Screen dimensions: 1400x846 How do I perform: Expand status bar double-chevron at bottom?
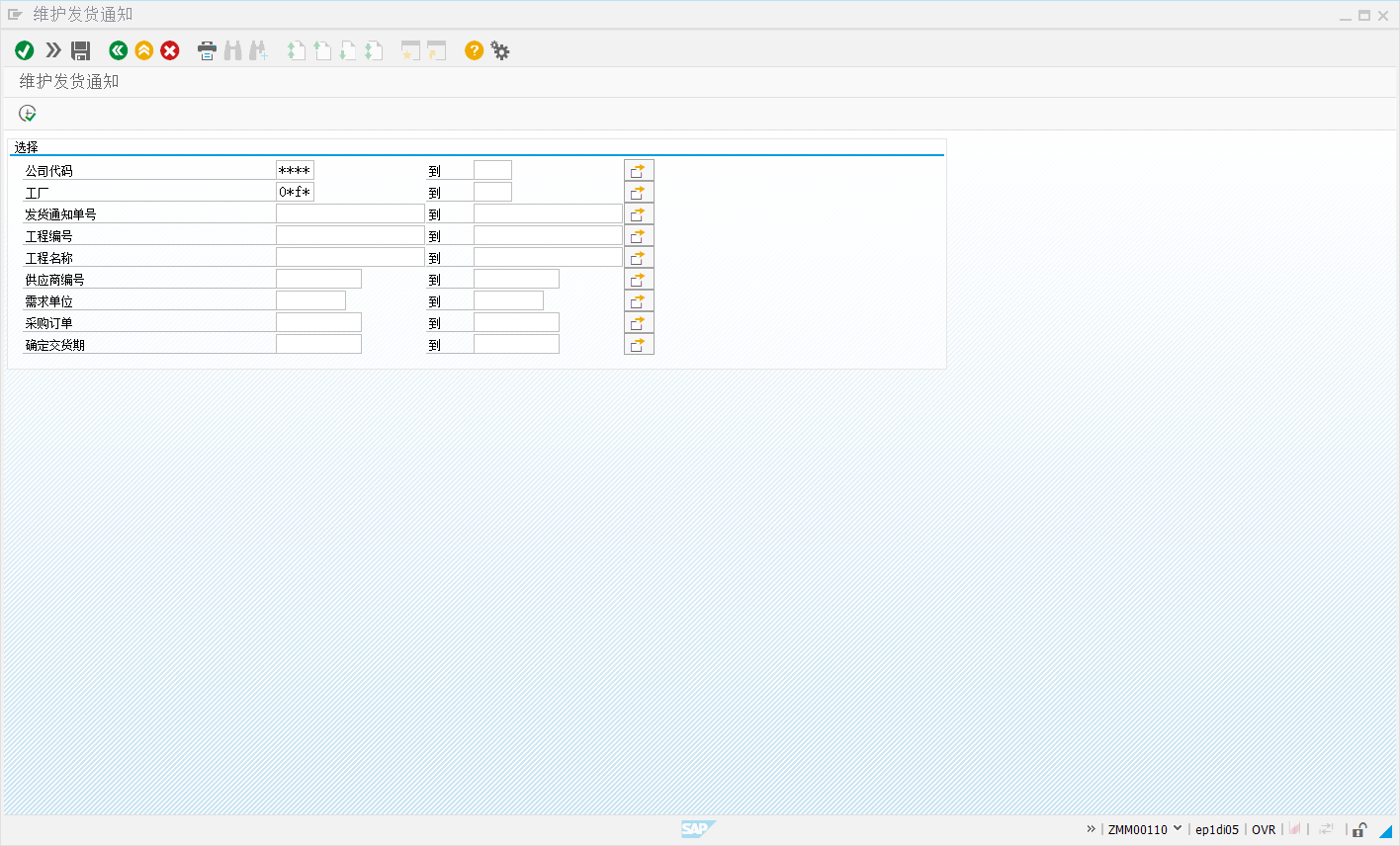coord(1092,829)
